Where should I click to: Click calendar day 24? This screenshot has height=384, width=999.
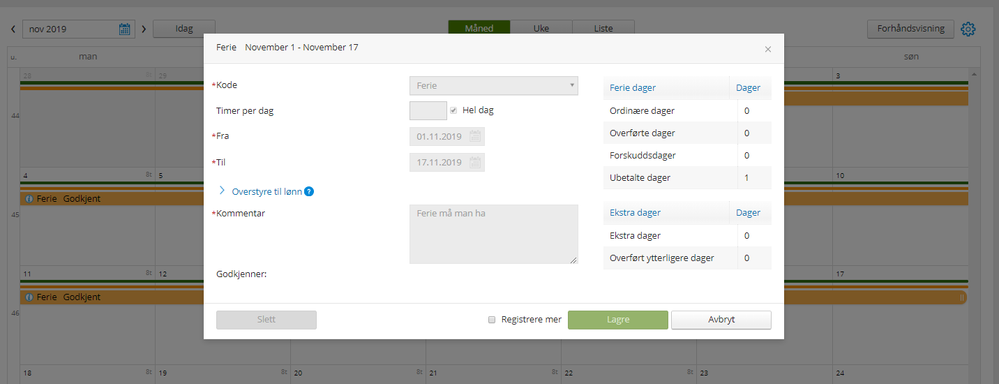(x=840, y=373)
